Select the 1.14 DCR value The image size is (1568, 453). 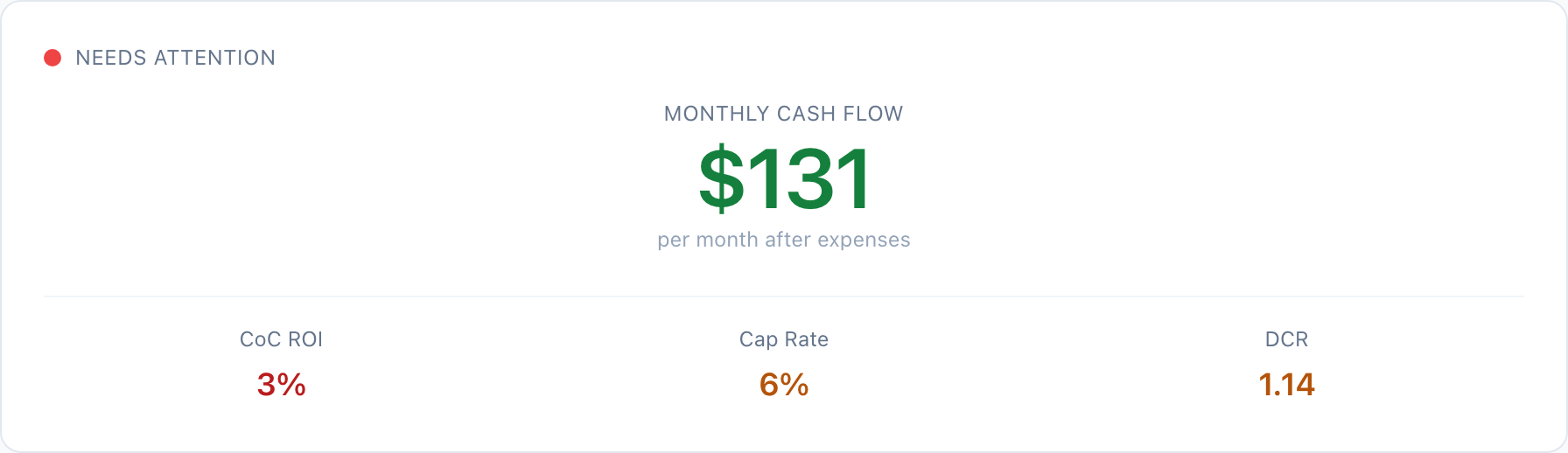coord(1286,385)
